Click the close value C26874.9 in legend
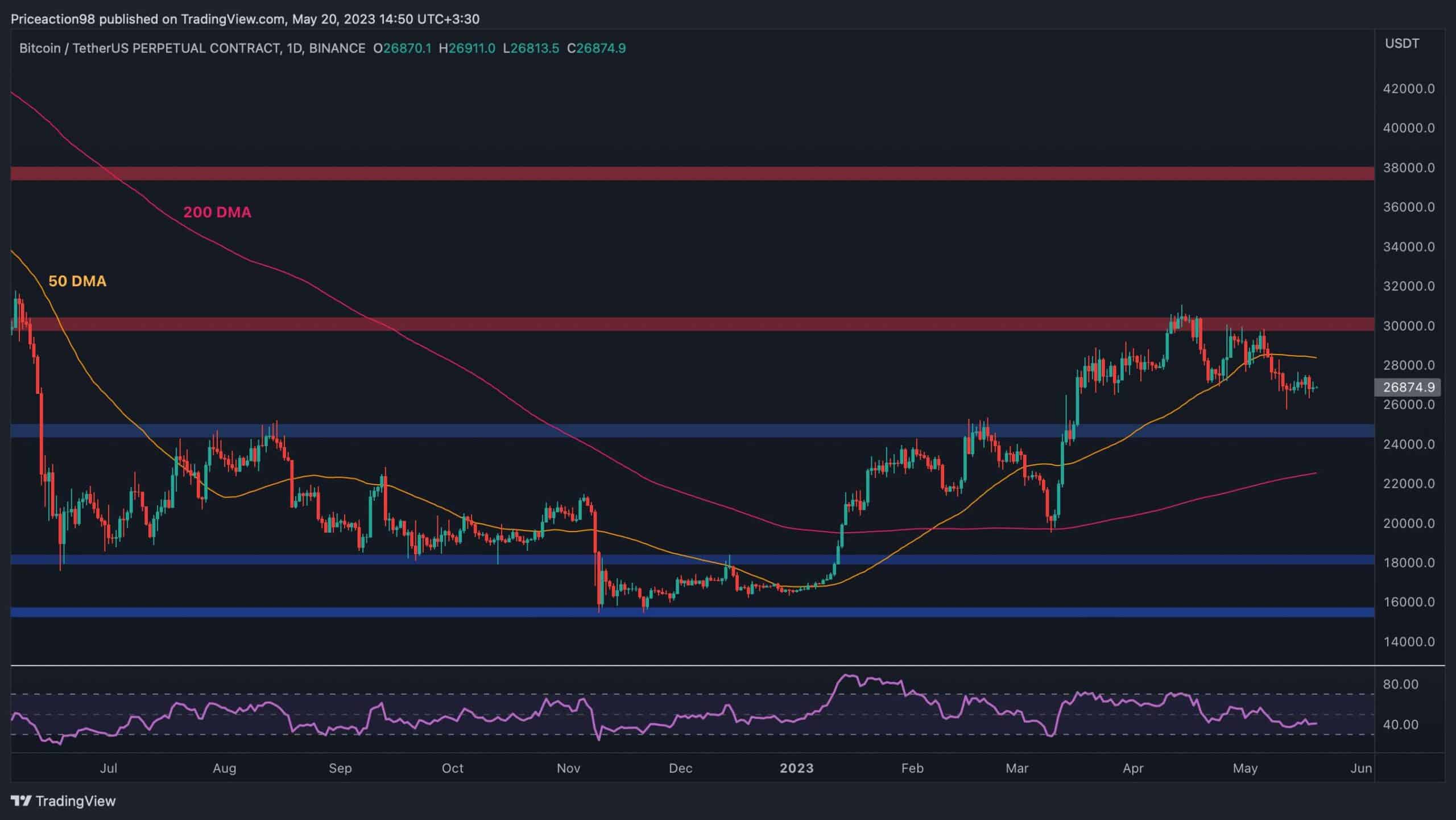Screen dimensions: 1456x820 [x=596, y=48]
